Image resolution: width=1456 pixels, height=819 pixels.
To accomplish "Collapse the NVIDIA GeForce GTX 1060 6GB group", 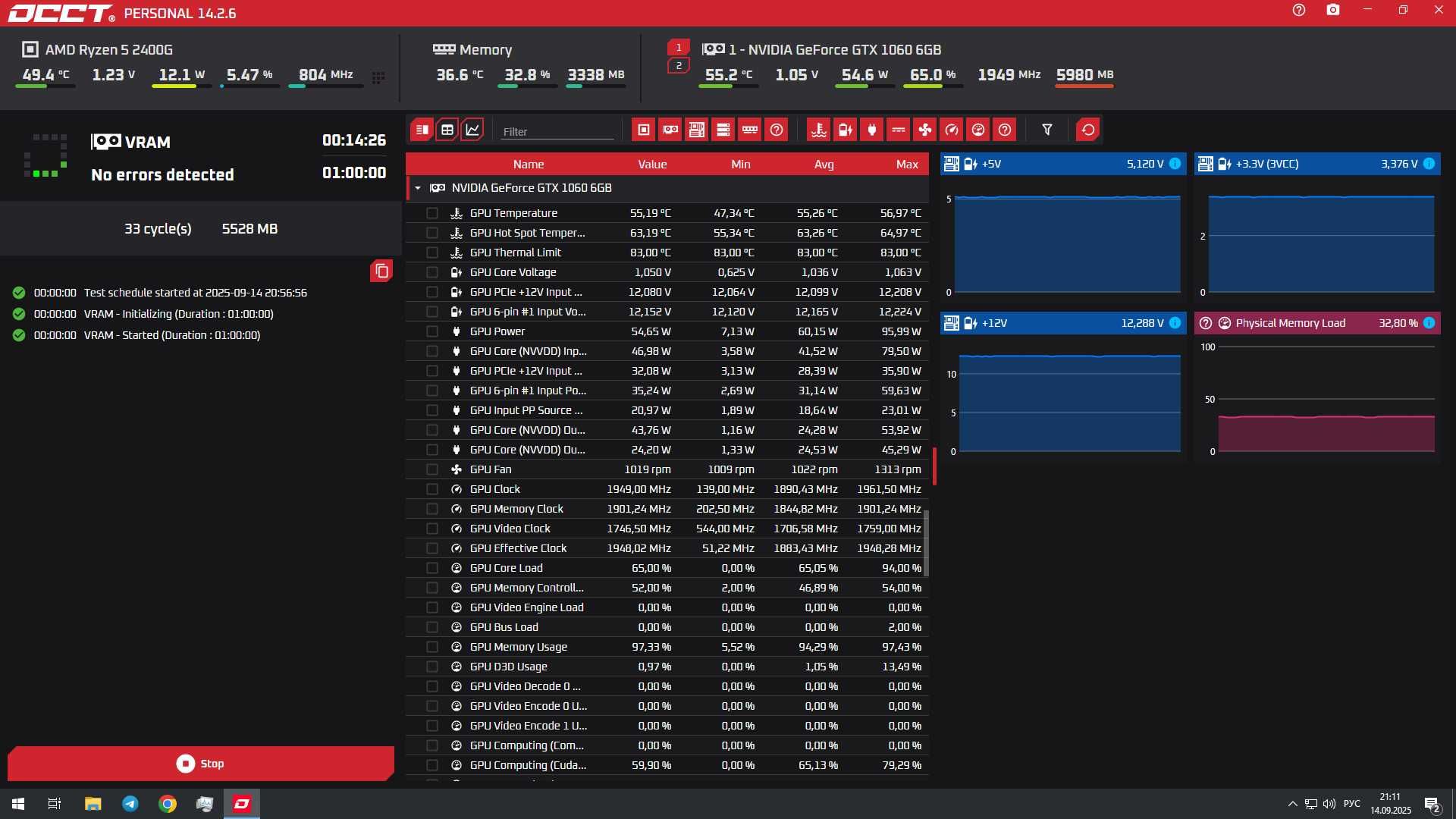I will 418,188.
